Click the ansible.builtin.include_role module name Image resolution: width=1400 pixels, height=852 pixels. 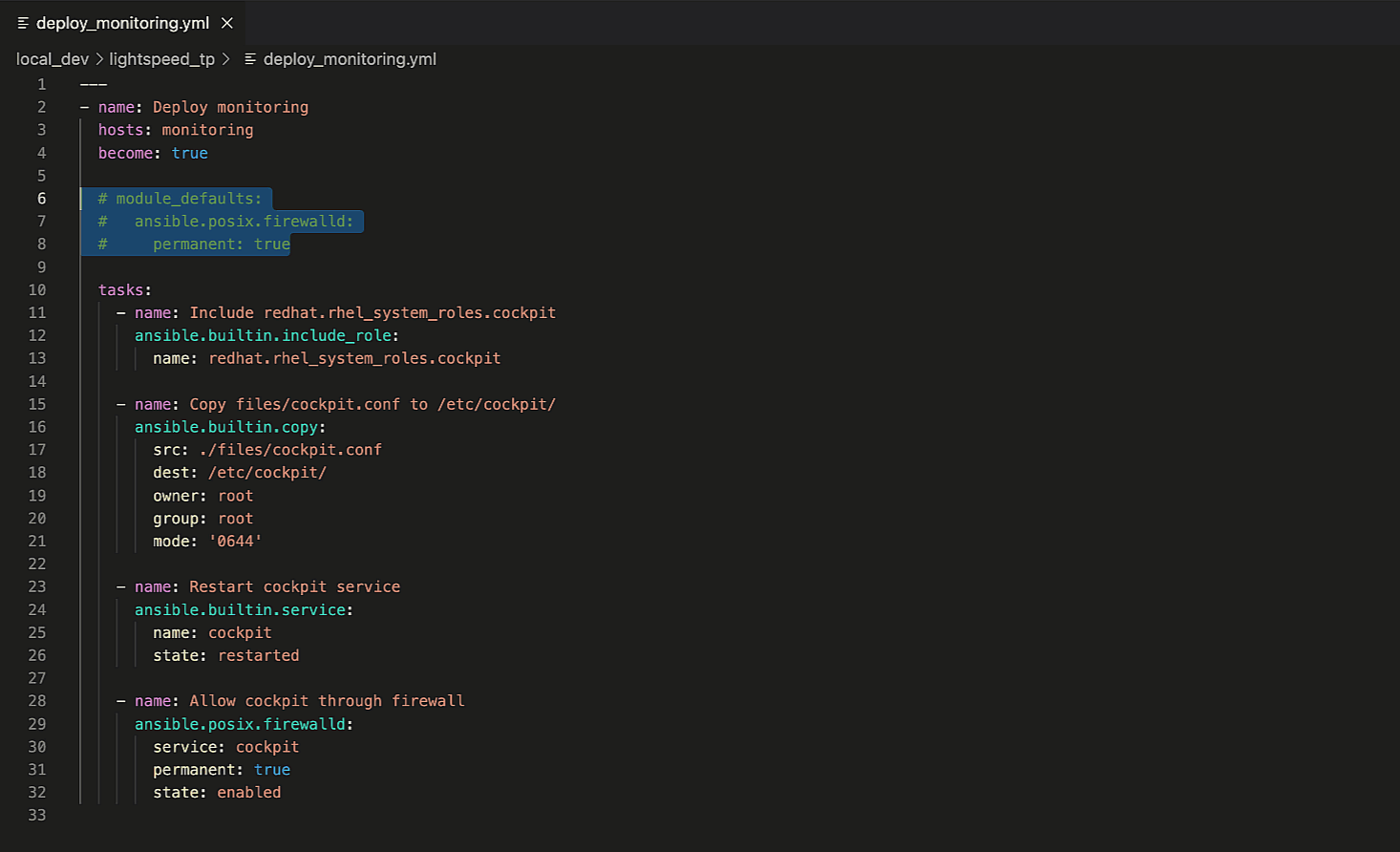[264, 336]
